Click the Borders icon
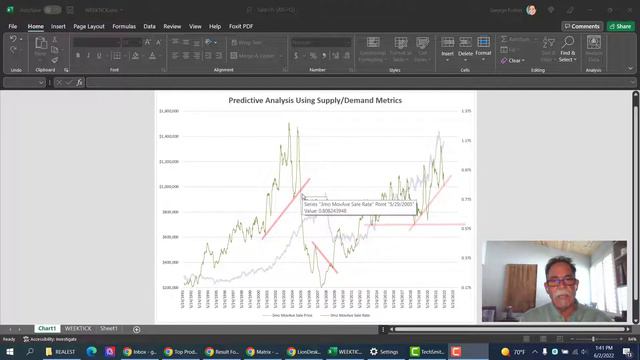The image size is (640, 360). click(x=117, y=56)
